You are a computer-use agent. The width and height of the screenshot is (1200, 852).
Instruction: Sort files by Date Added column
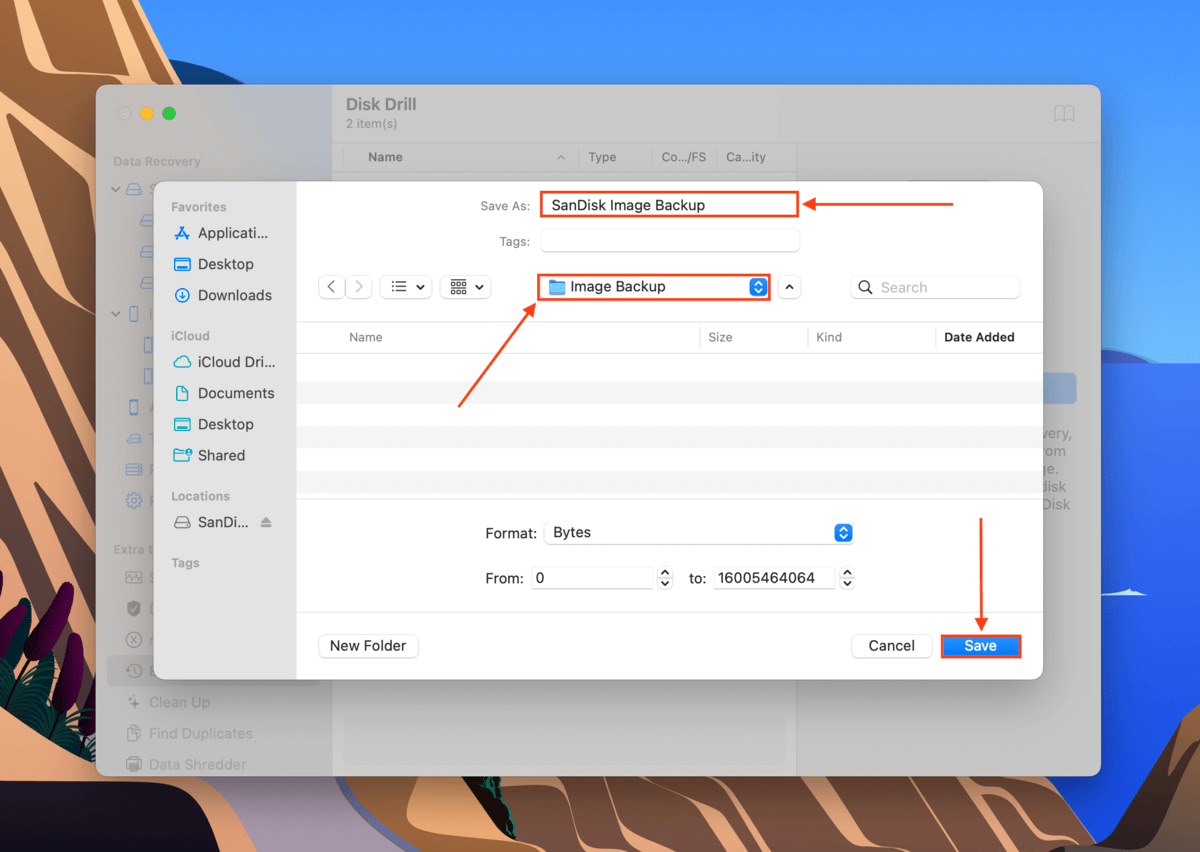[979, 337]
